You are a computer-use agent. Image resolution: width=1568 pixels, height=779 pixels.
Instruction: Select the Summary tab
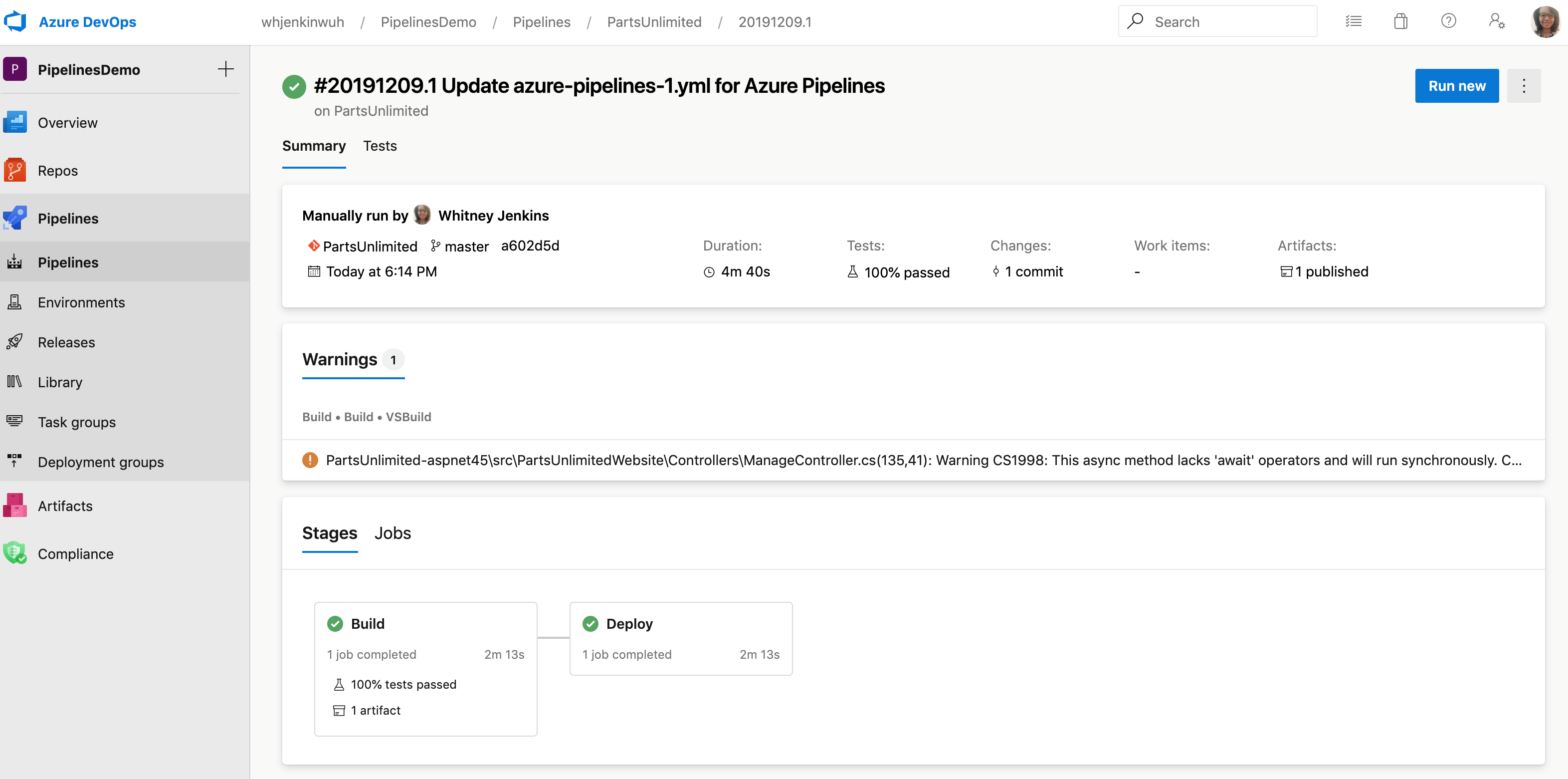[x=315, y=146]
